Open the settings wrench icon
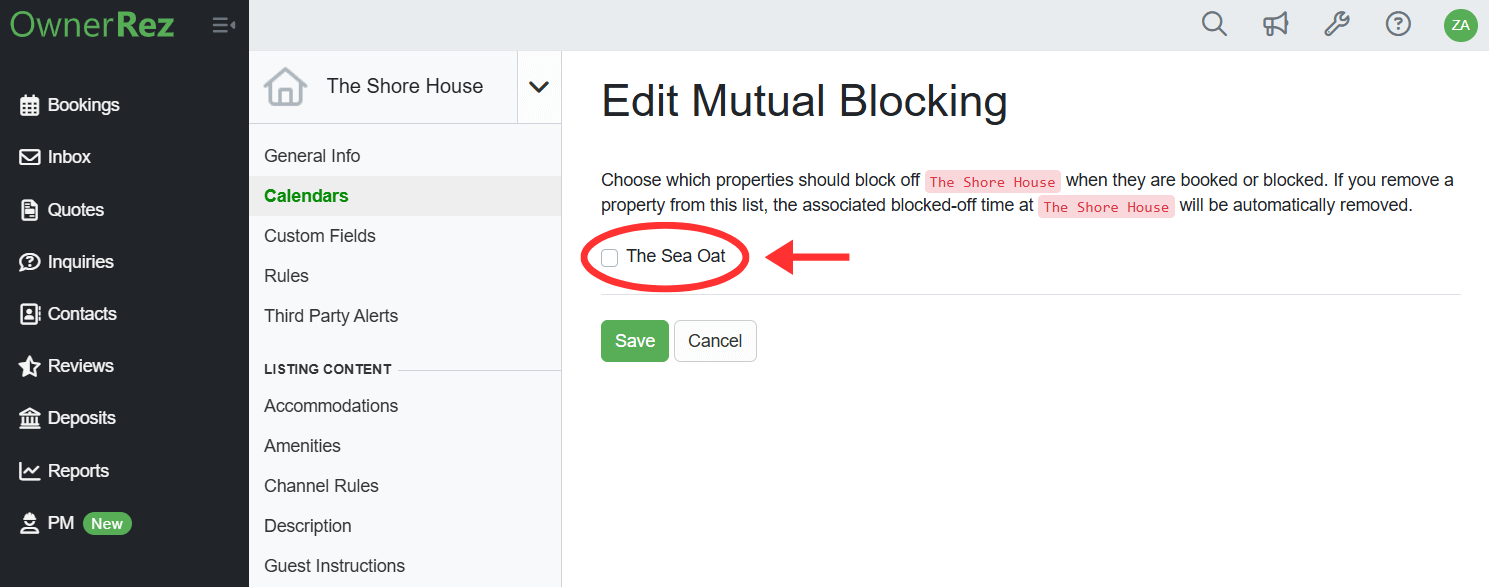Screen dimensions: 1489x587 1337,24
